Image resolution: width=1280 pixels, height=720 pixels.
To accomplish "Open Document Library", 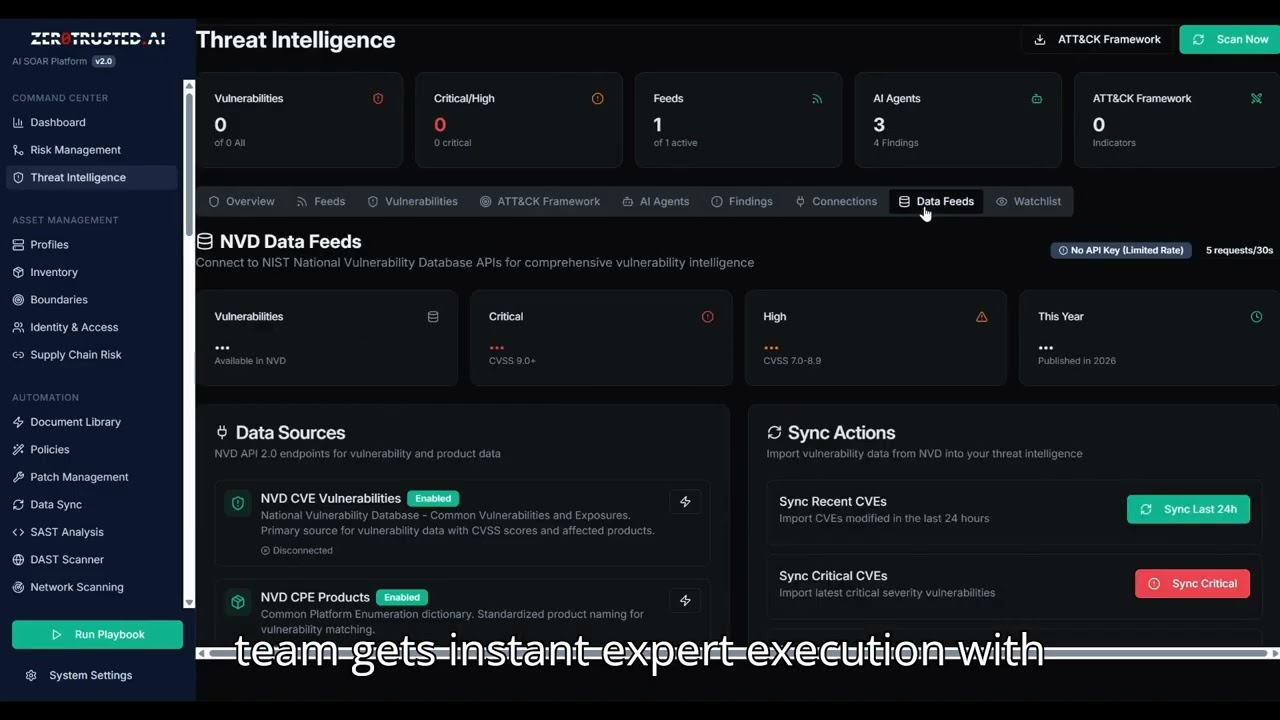I will [x=75, y=422].
